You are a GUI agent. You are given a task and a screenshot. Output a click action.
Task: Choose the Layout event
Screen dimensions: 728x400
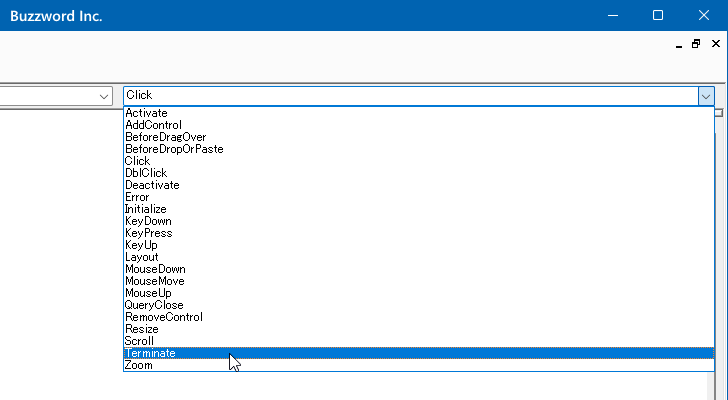click(x=419, y=258)
